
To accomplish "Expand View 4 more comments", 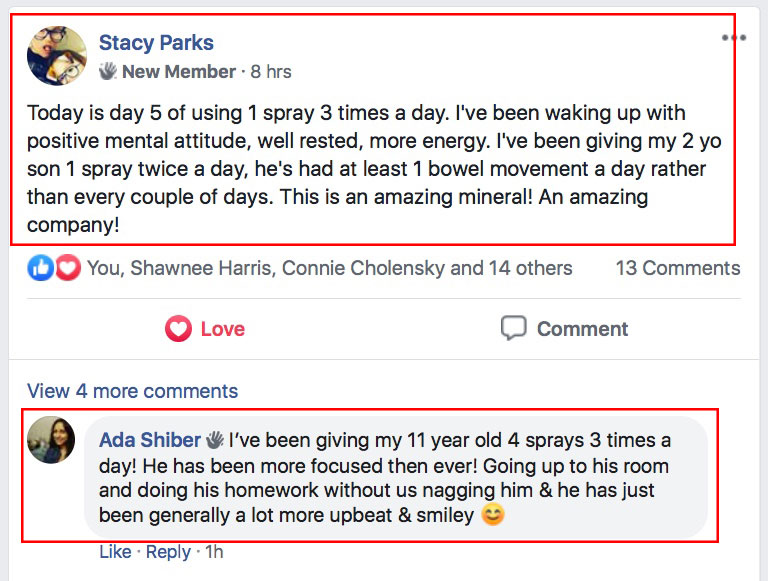I will [133, 391].
